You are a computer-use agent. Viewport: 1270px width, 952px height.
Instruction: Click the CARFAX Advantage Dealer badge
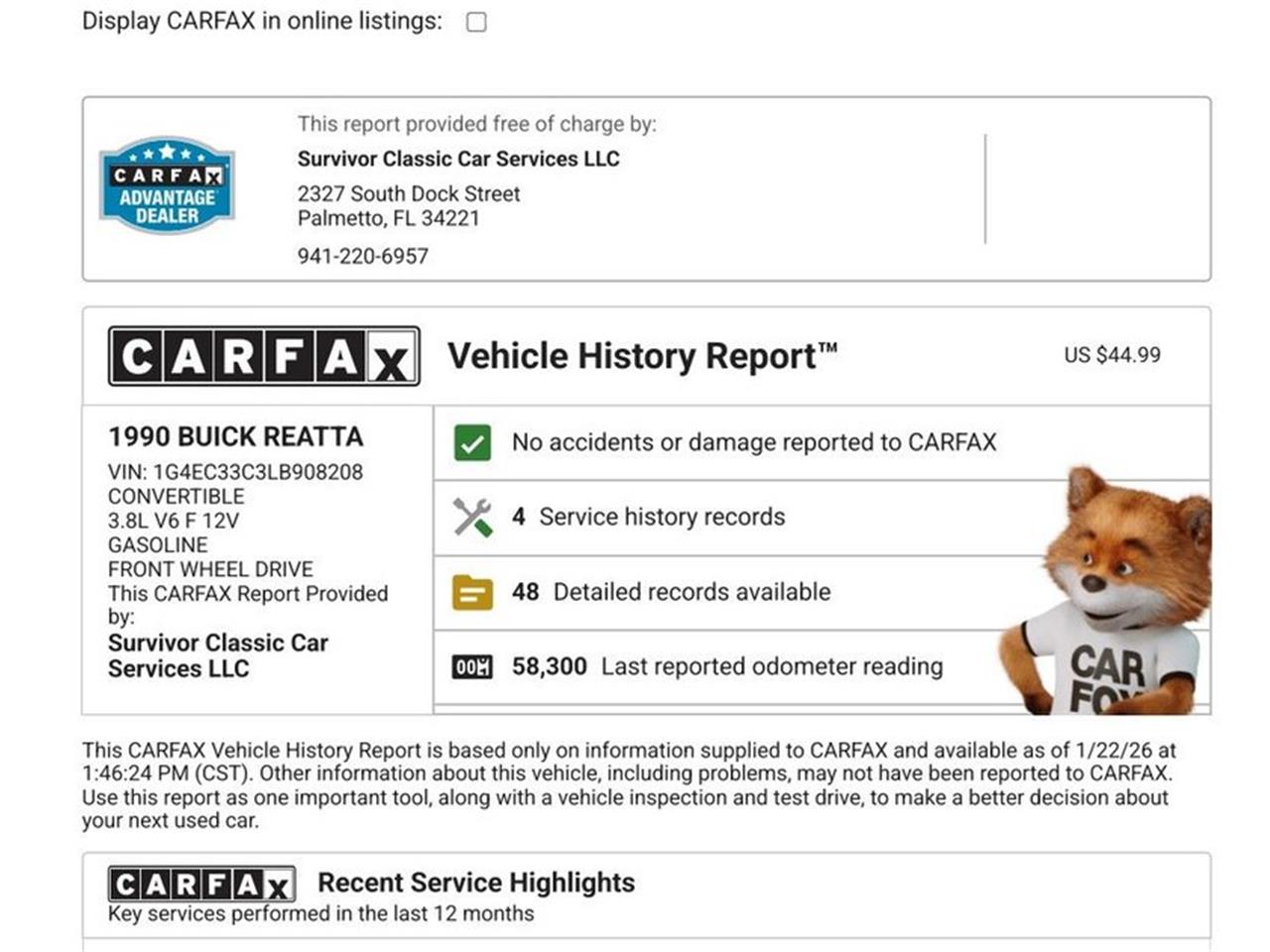(167, 185)
